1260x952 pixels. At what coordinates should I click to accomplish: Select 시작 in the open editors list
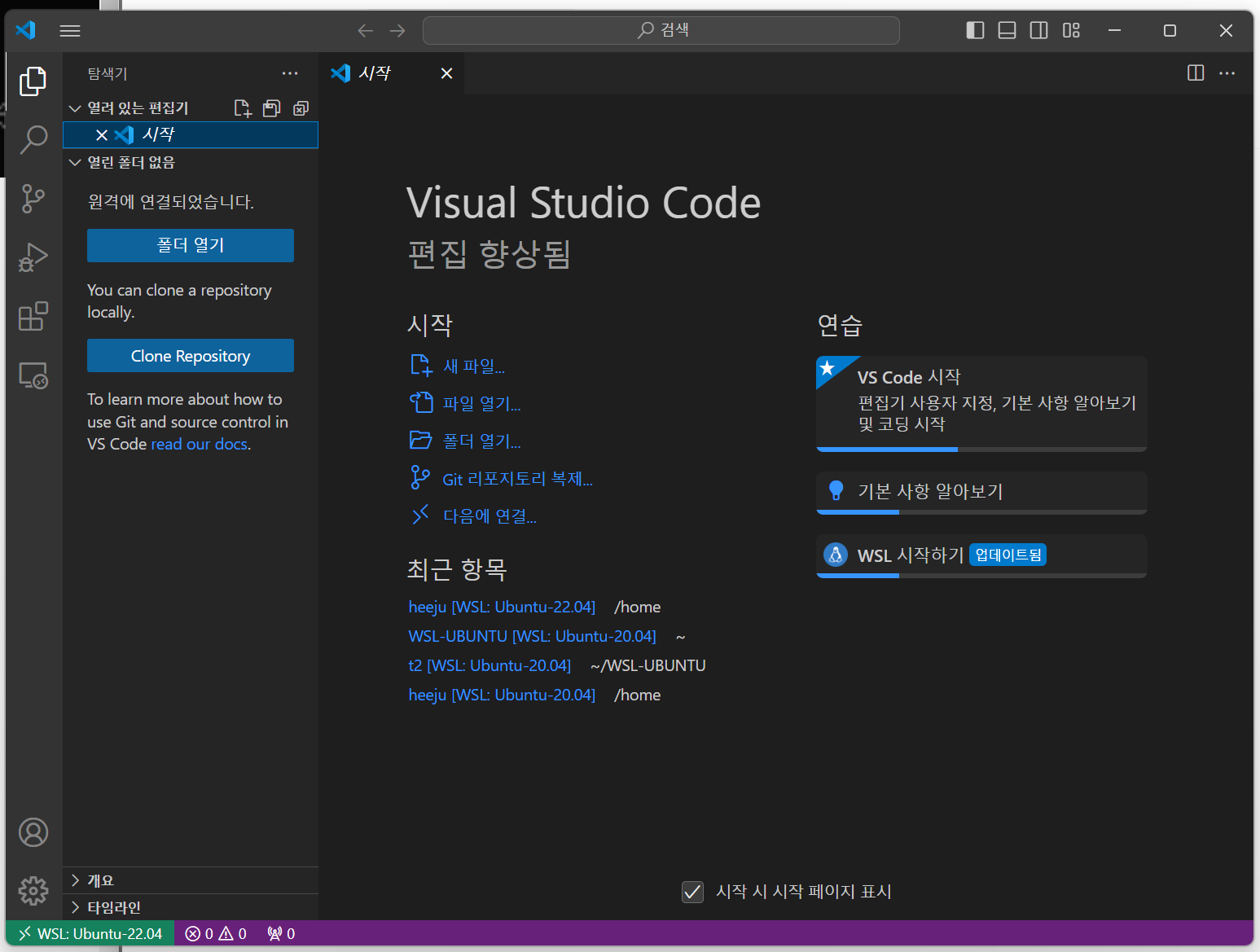click(x=191, y=135)
